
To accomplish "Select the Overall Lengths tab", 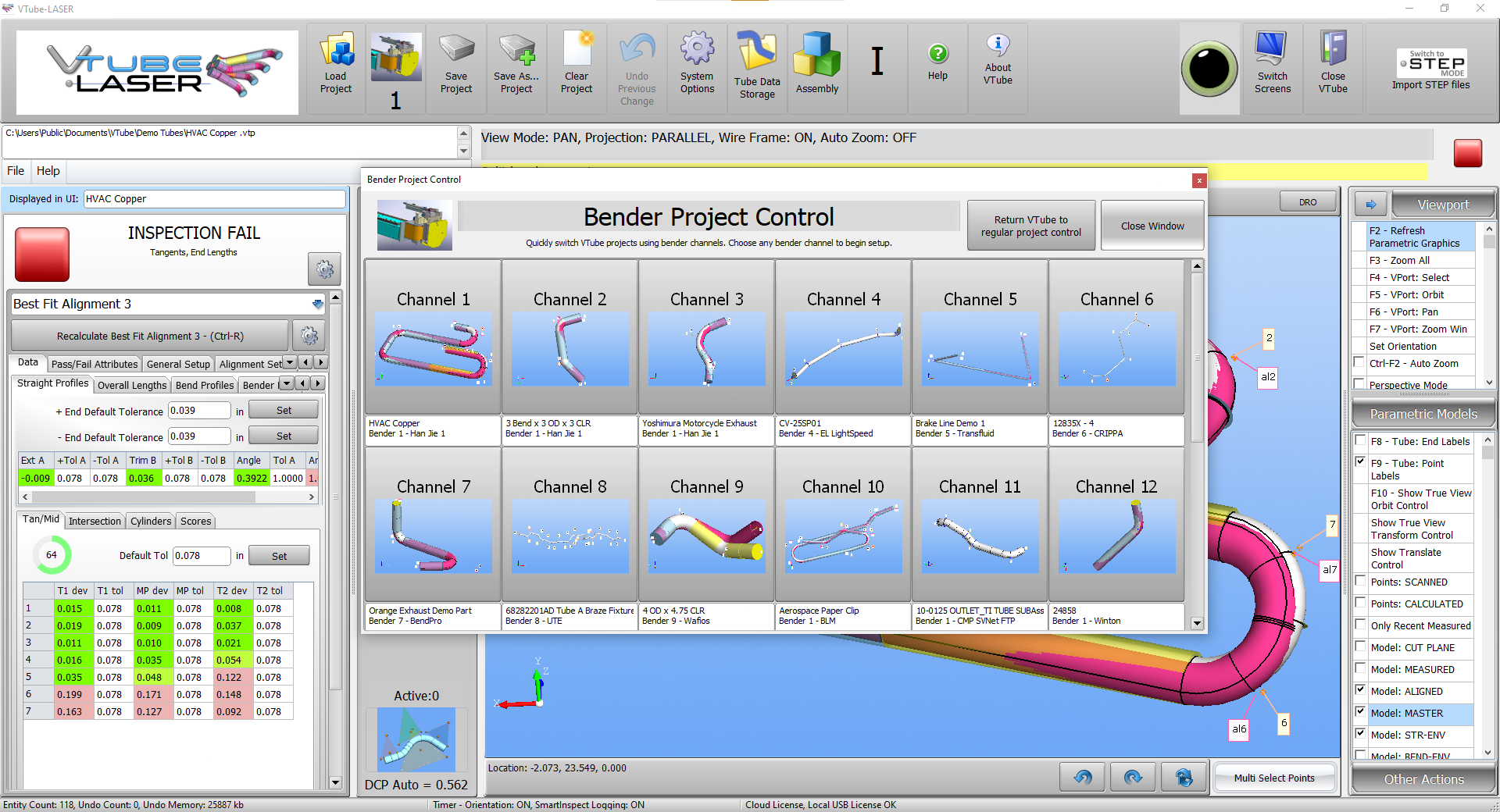I will tap(132, 385).
